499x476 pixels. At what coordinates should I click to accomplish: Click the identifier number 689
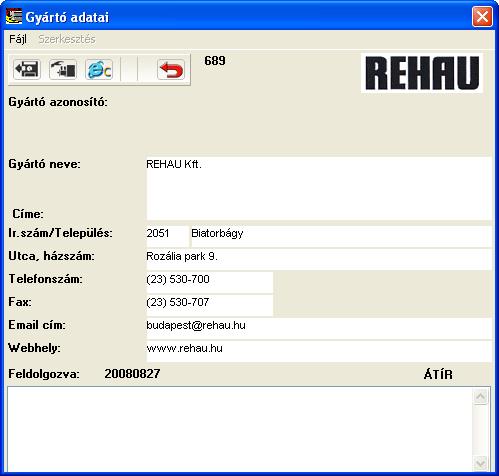(x=215, y=61)
